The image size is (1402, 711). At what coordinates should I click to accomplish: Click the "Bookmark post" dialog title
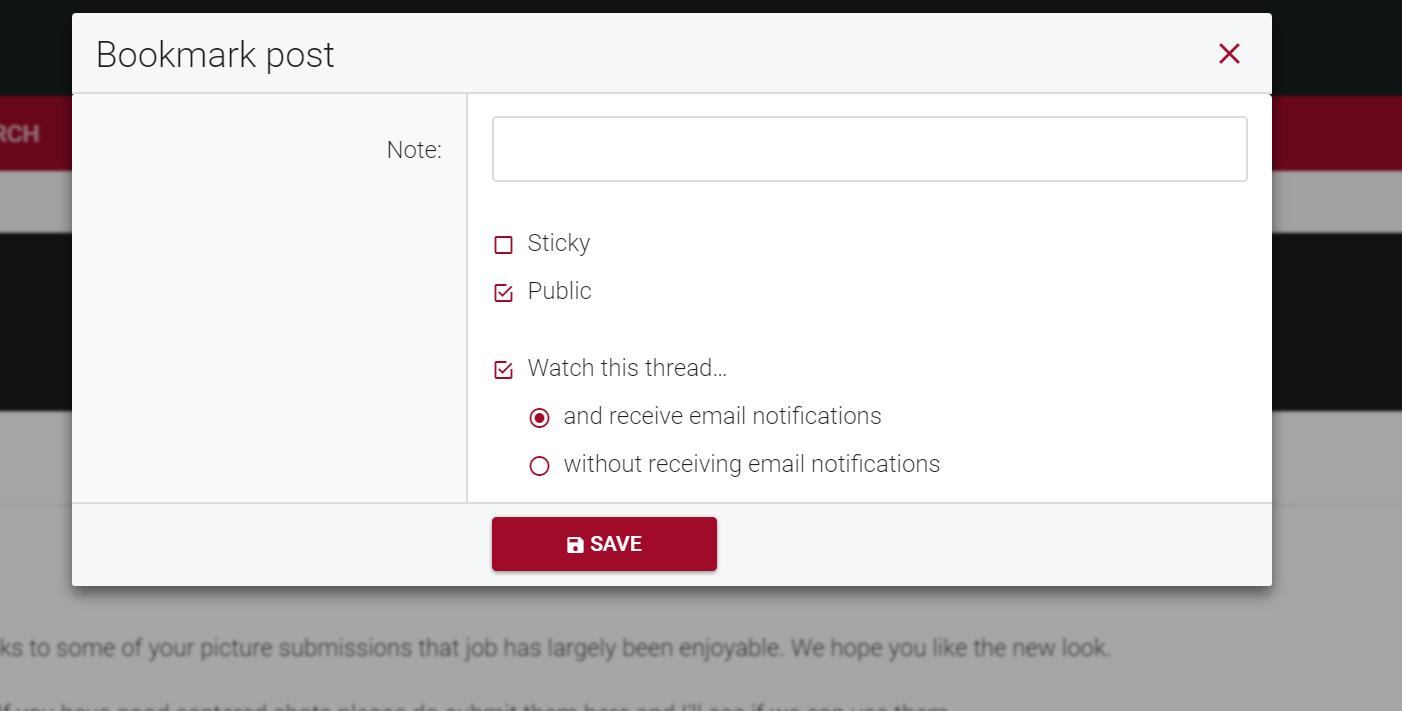pyautogui.click(x=215, y=54)
